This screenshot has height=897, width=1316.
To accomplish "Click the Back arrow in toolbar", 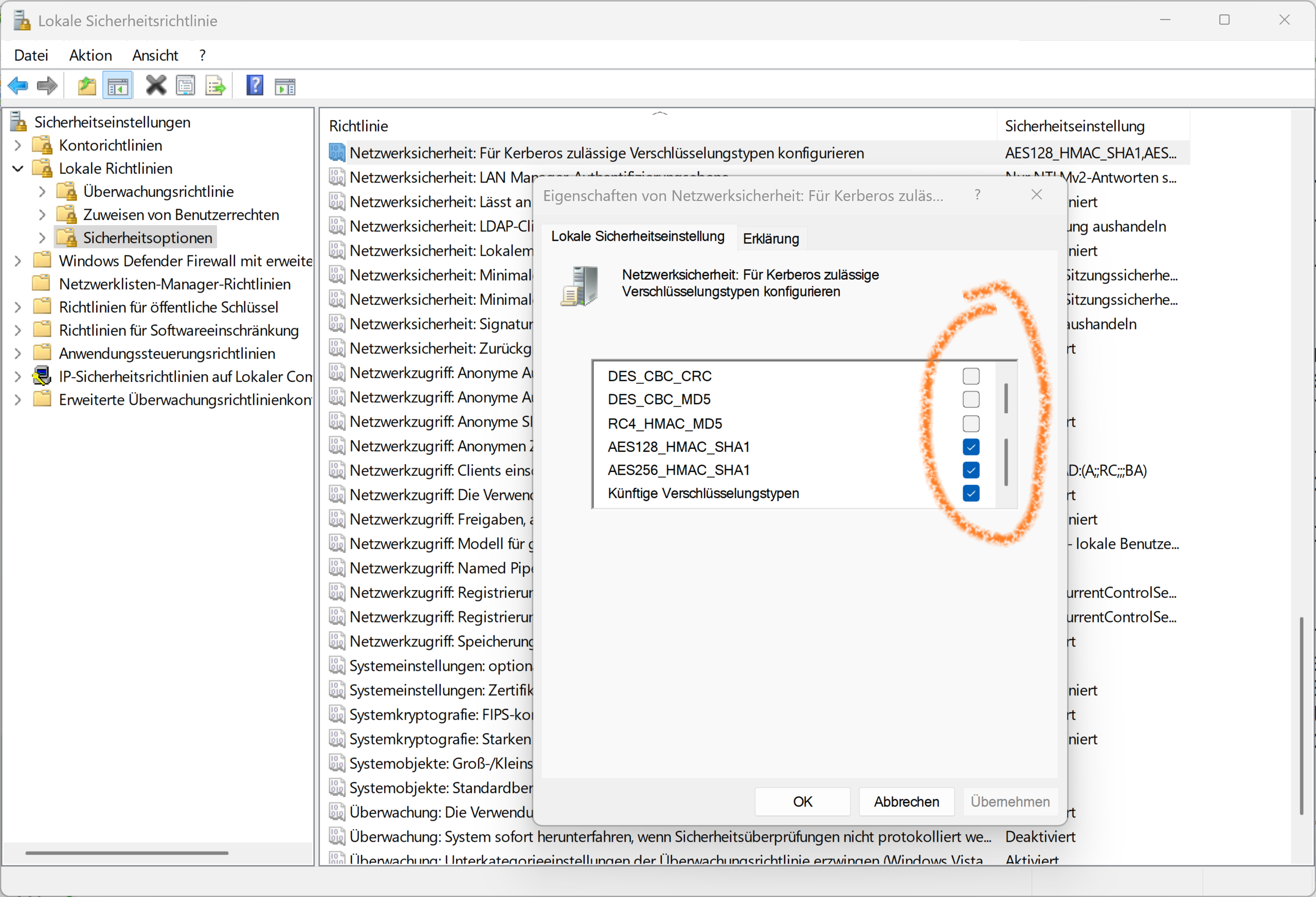I will coord(18,86).
